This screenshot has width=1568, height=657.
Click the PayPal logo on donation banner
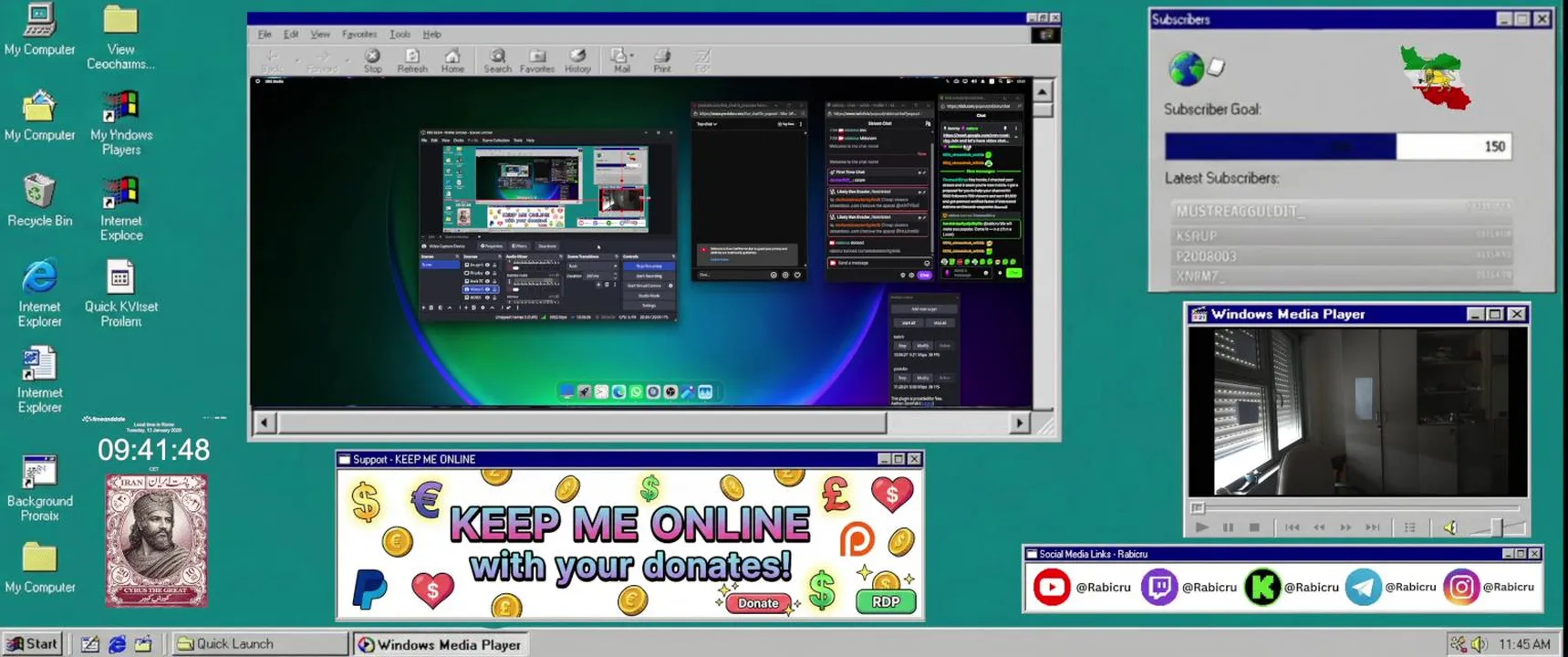369,589
